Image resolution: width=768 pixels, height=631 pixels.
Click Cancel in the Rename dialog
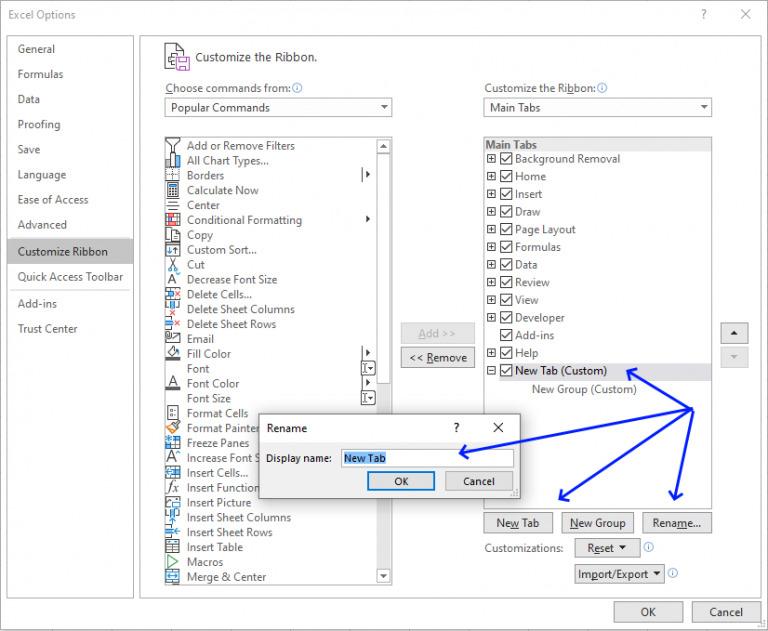(x=479, y=481)
